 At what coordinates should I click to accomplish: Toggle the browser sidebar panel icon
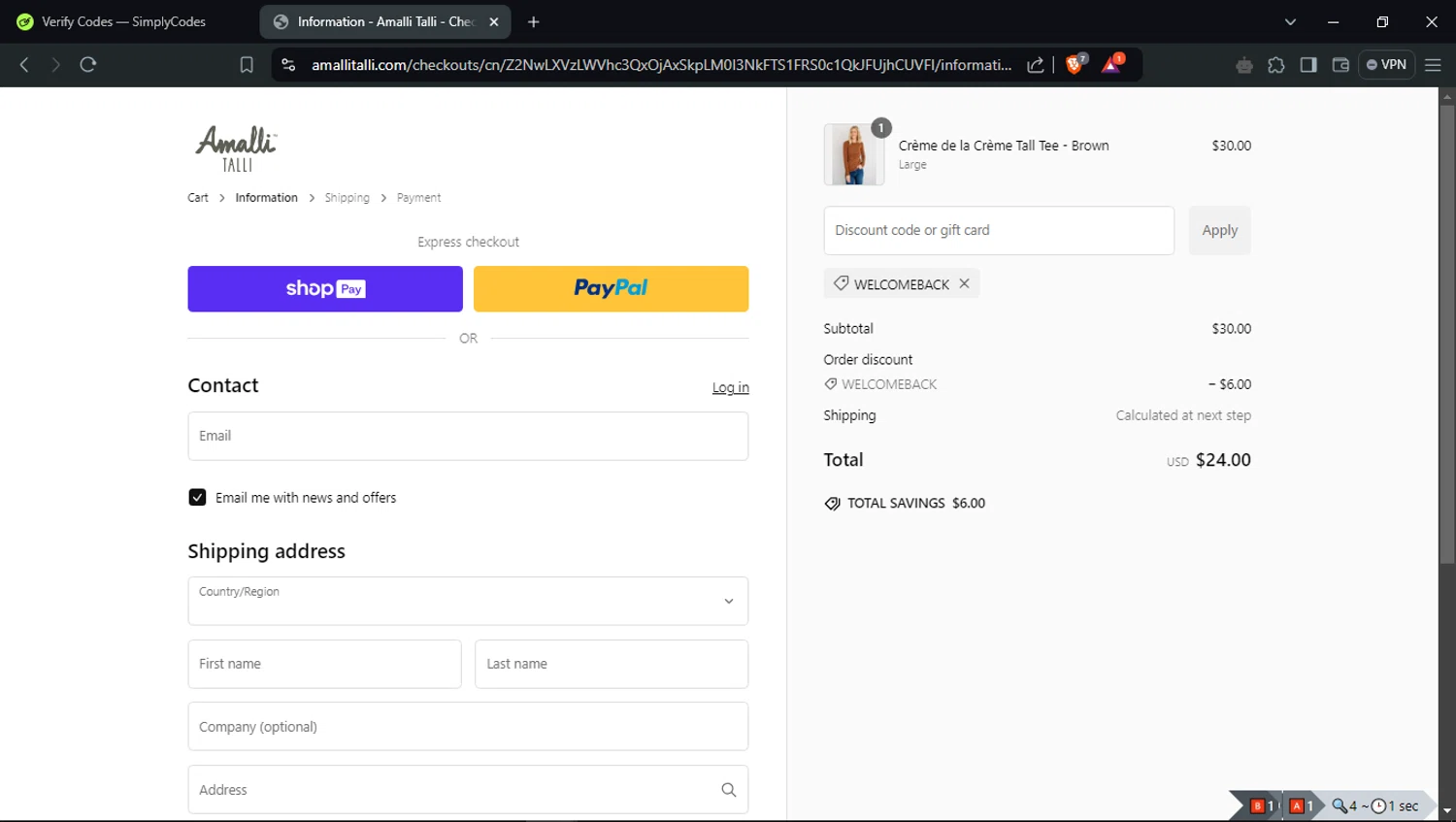point(1308,65)
